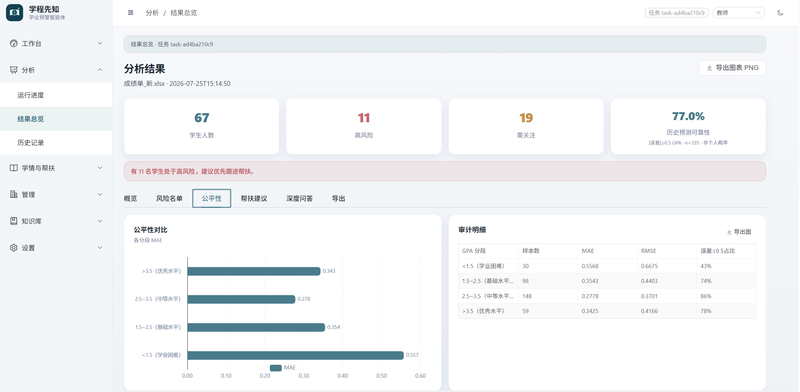This screenshot has height=392, width=800.
Task: Click the 任务 task-ad4ba210c9 tag
Action: pos(677,13)
